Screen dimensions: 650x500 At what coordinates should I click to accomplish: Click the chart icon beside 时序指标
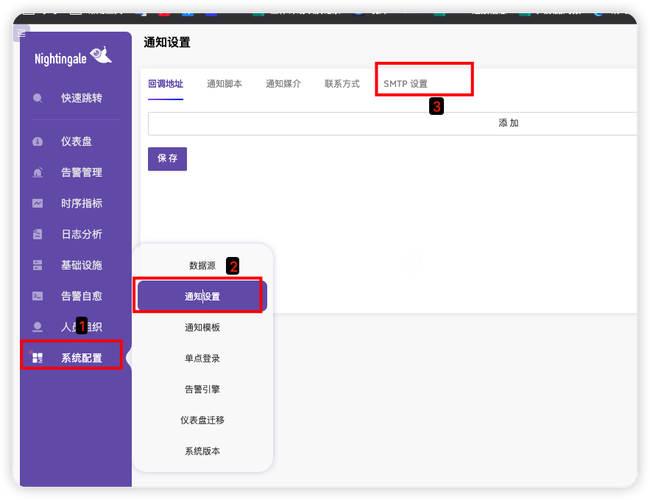(37, 204)
